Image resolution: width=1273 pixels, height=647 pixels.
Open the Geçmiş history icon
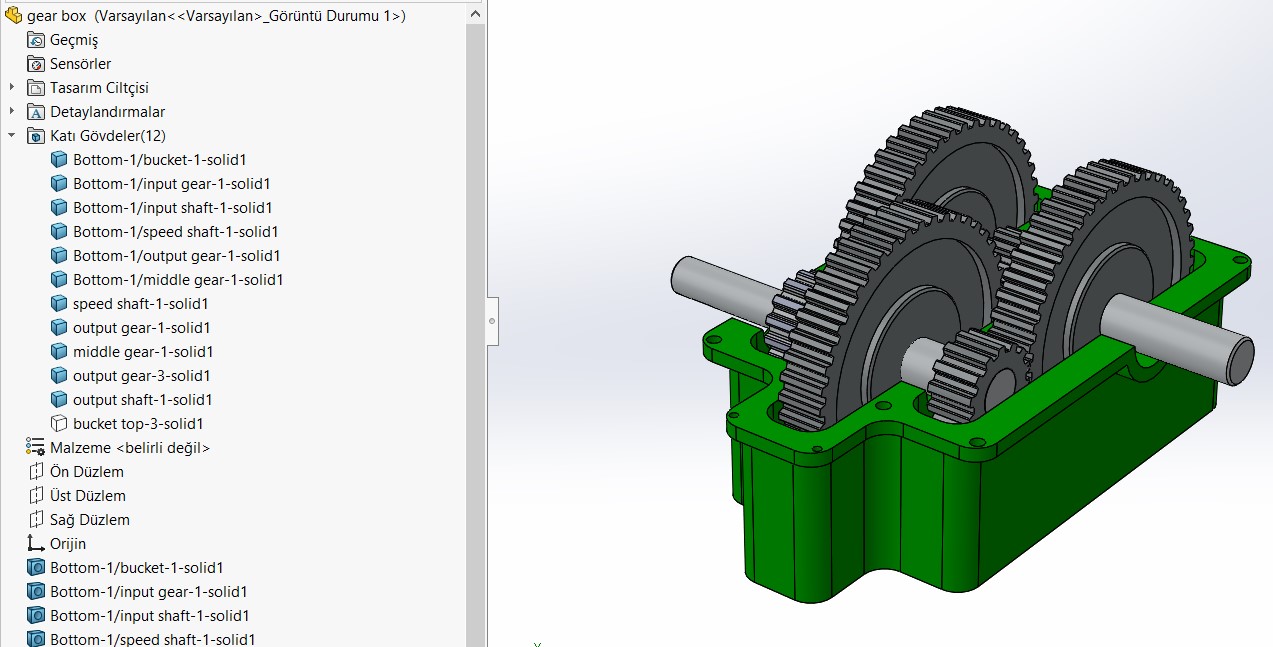coord(36,40)
